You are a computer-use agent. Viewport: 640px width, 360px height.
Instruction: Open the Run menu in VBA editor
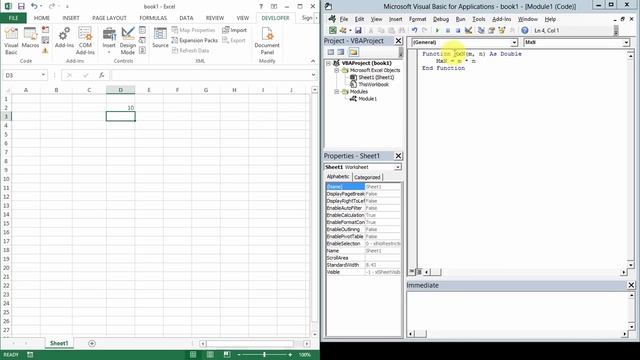(460, 19)
